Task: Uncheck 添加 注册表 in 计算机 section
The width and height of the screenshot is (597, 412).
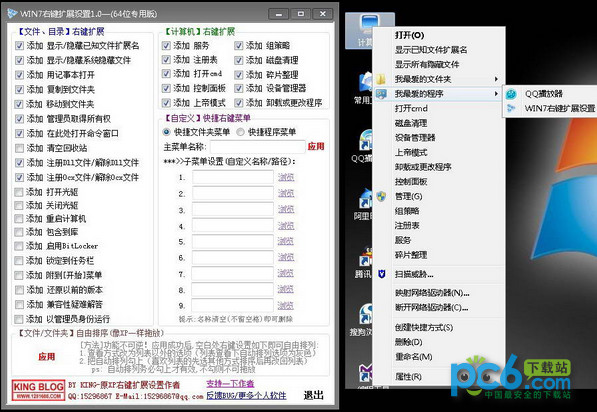Action: point(166,60)
